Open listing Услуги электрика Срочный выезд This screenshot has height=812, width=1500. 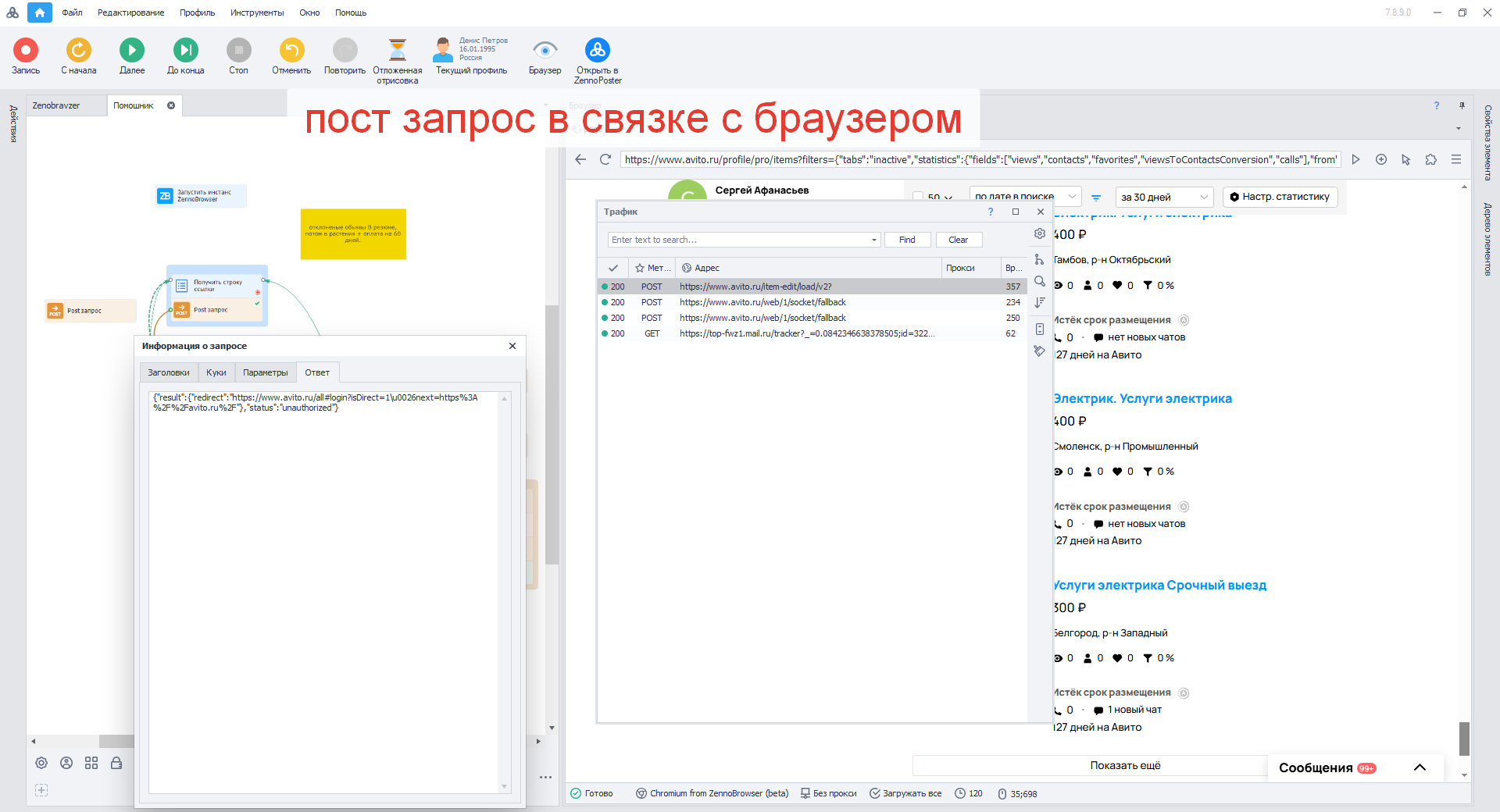coord(1159,585)
